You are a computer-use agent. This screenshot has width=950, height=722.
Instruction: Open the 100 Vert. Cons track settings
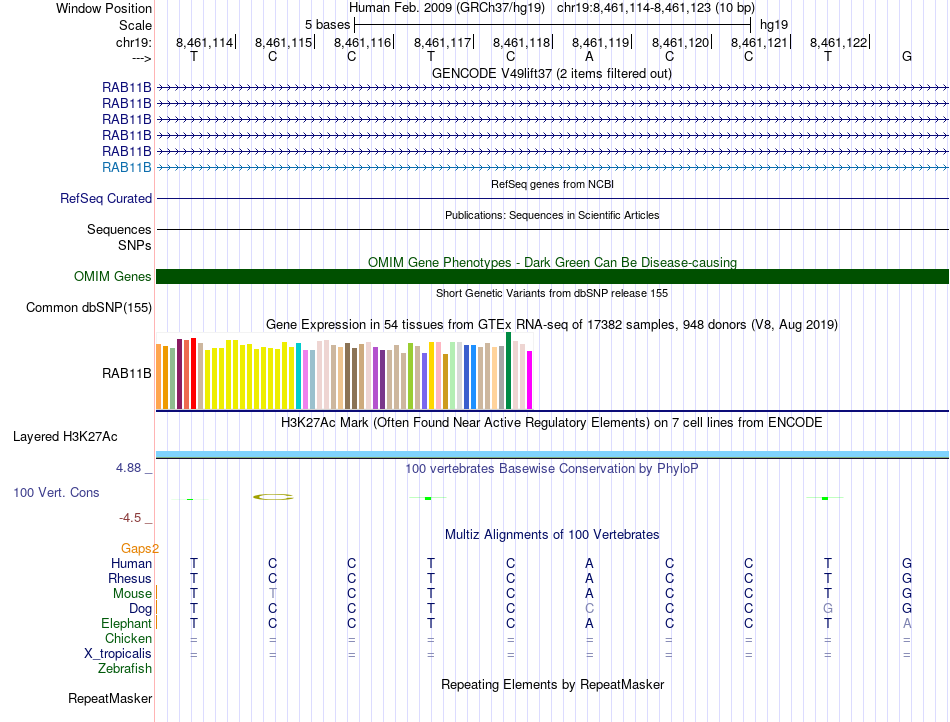56,493
